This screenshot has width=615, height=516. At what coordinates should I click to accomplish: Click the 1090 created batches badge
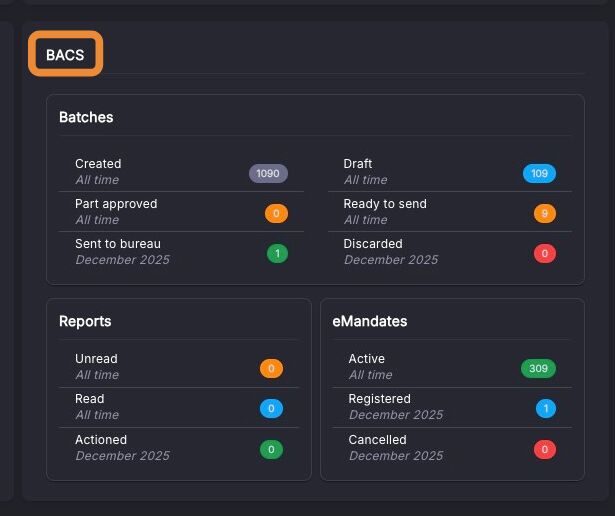(268, 173)
